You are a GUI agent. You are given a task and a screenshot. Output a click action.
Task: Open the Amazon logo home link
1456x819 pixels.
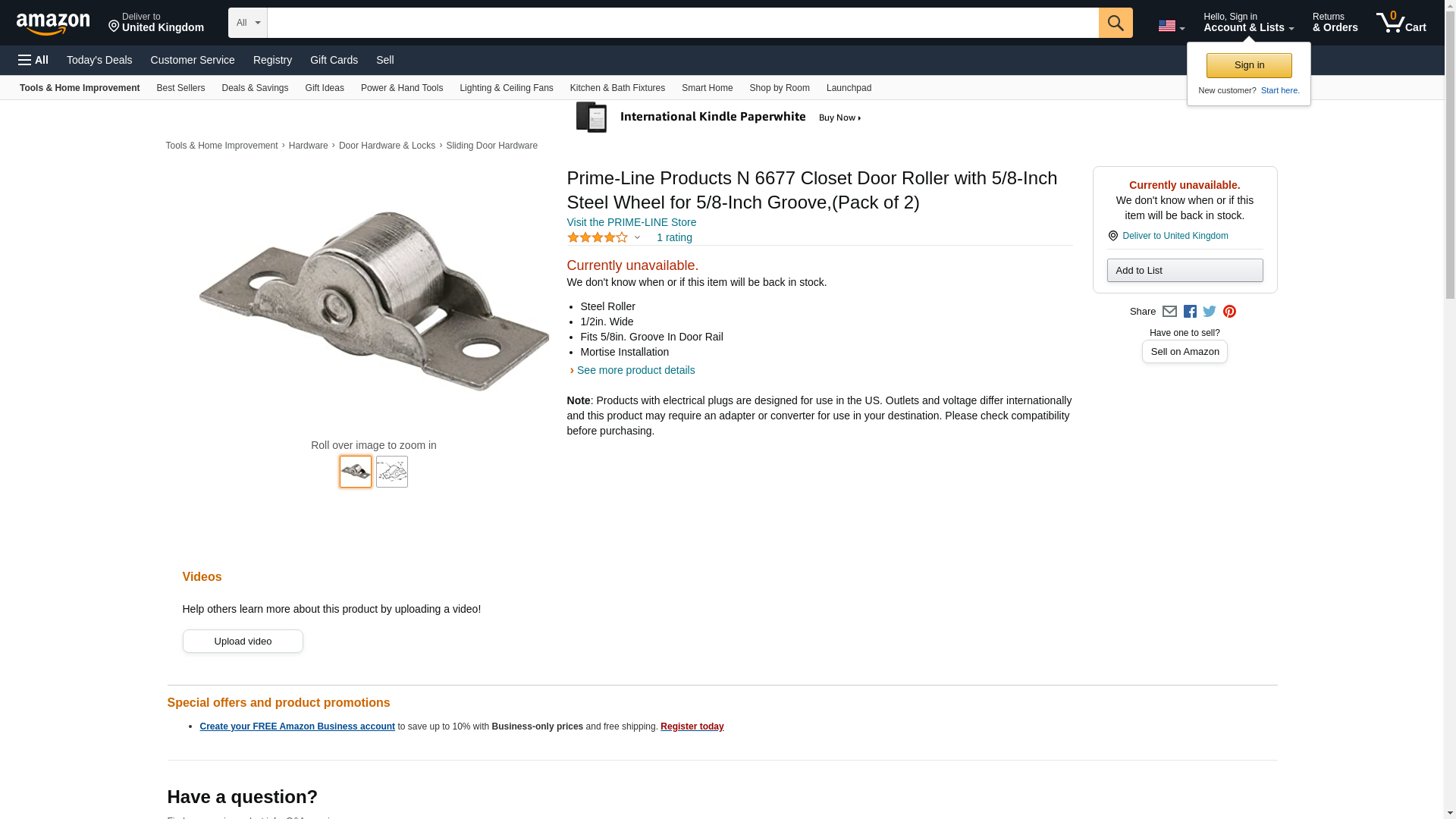tap(53, 24)
